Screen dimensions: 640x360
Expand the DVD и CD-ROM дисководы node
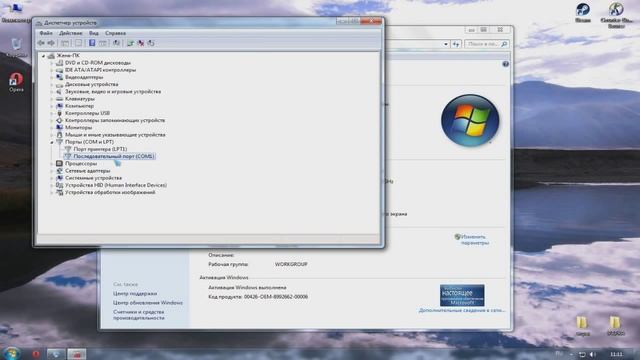(52, 63)
